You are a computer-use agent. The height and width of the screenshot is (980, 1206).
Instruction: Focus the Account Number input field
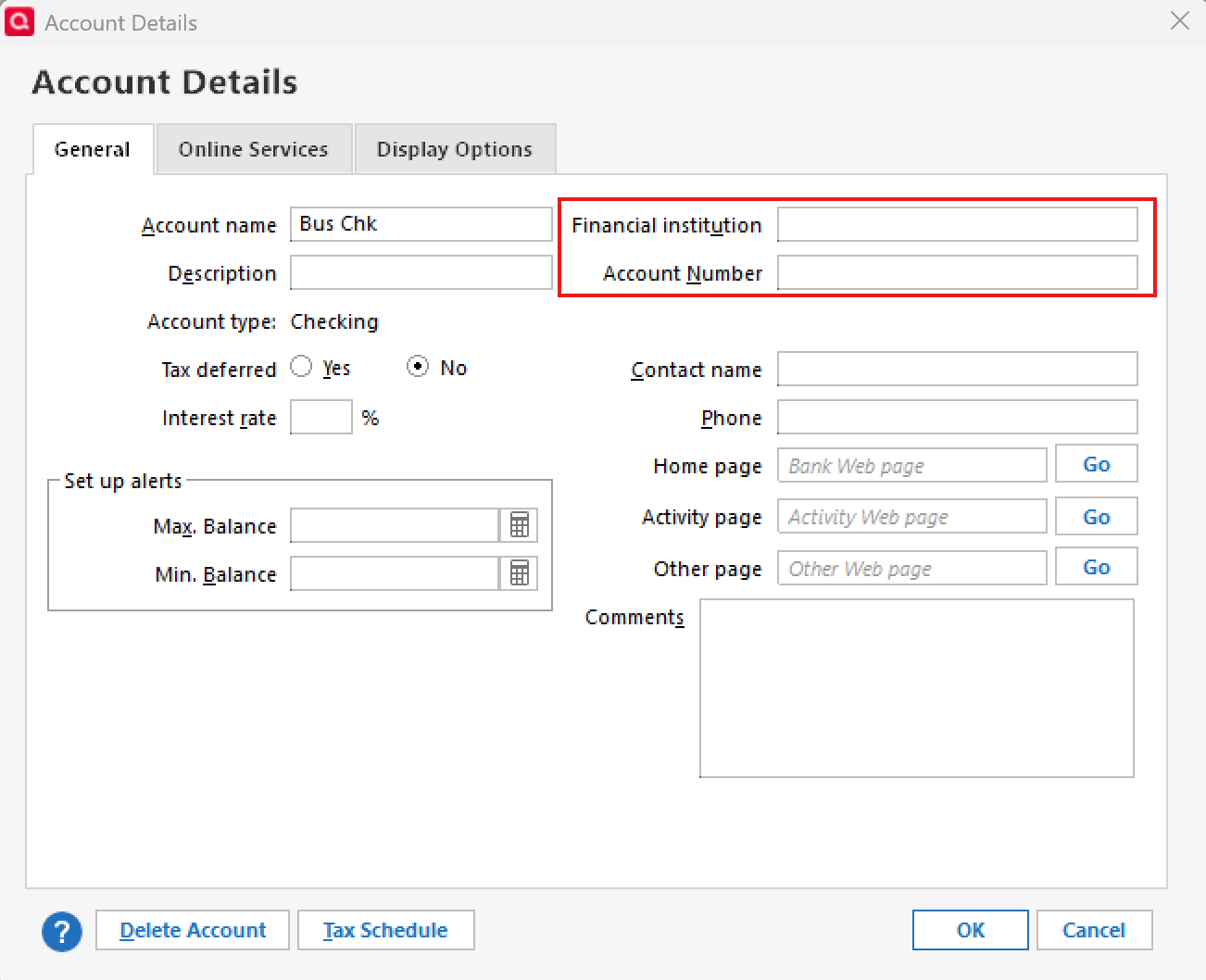(957, 273)
